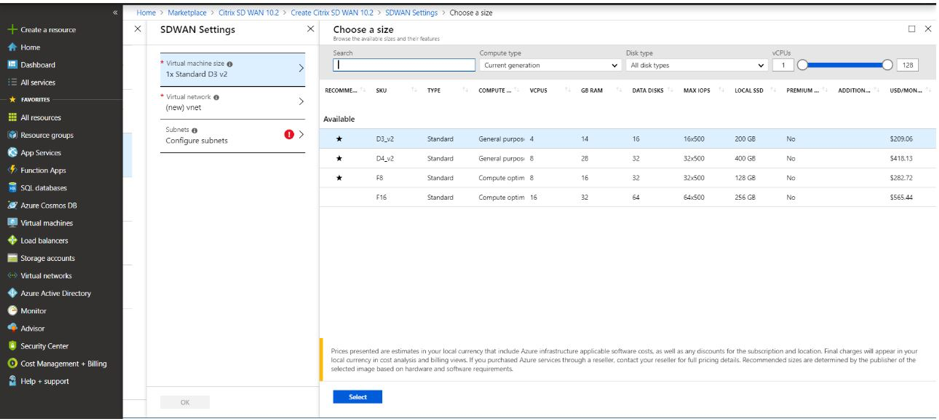Open the Disk type dropdown

[x=696, y=65]
